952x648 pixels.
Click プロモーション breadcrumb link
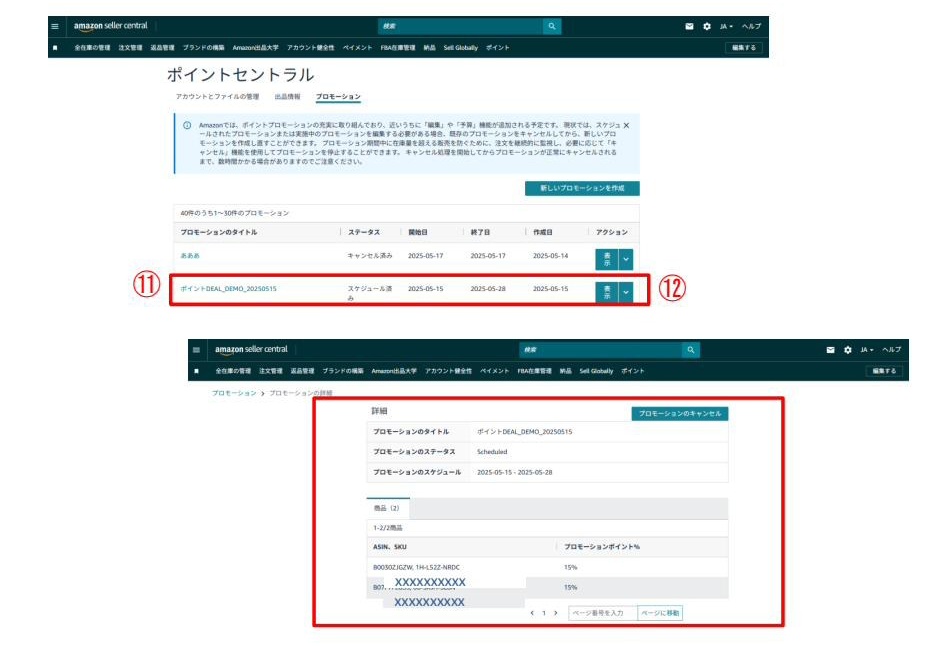click(234, 393)
